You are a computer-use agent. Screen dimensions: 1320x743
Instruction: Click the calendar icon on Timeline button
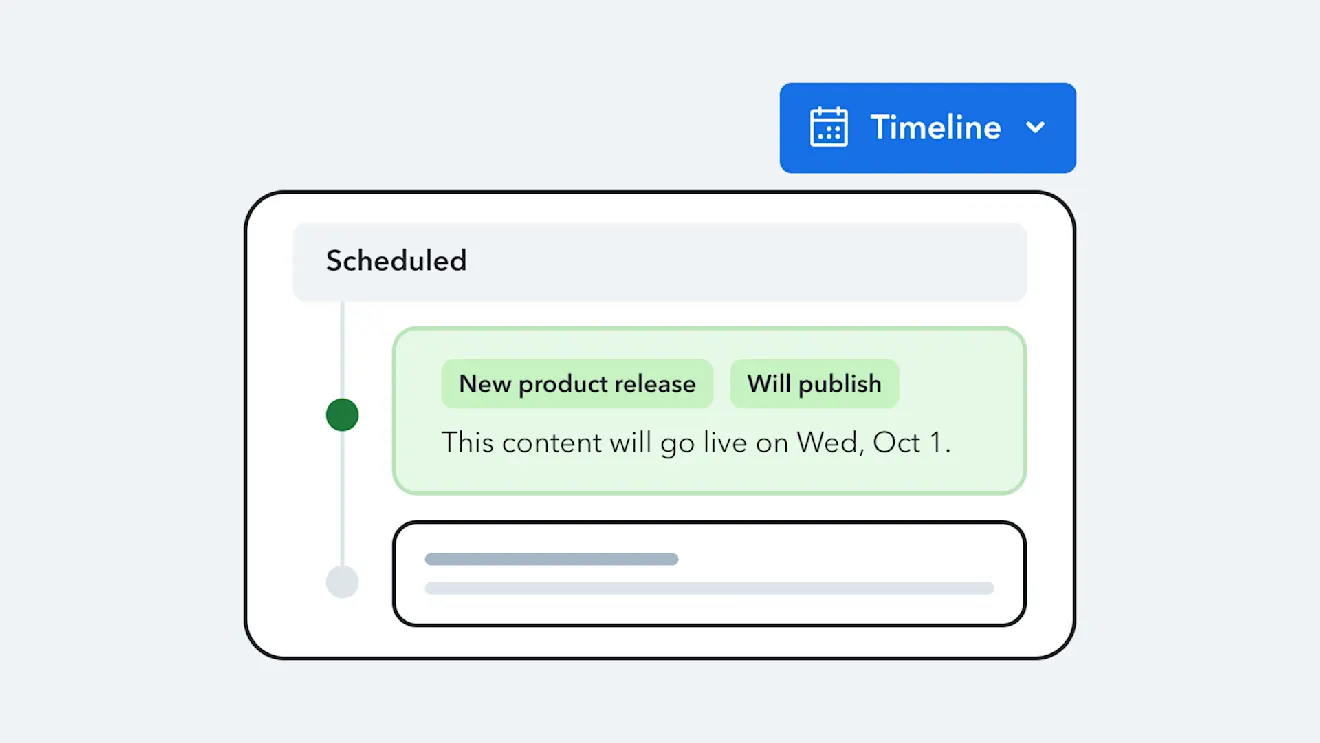tap(828, 128)
